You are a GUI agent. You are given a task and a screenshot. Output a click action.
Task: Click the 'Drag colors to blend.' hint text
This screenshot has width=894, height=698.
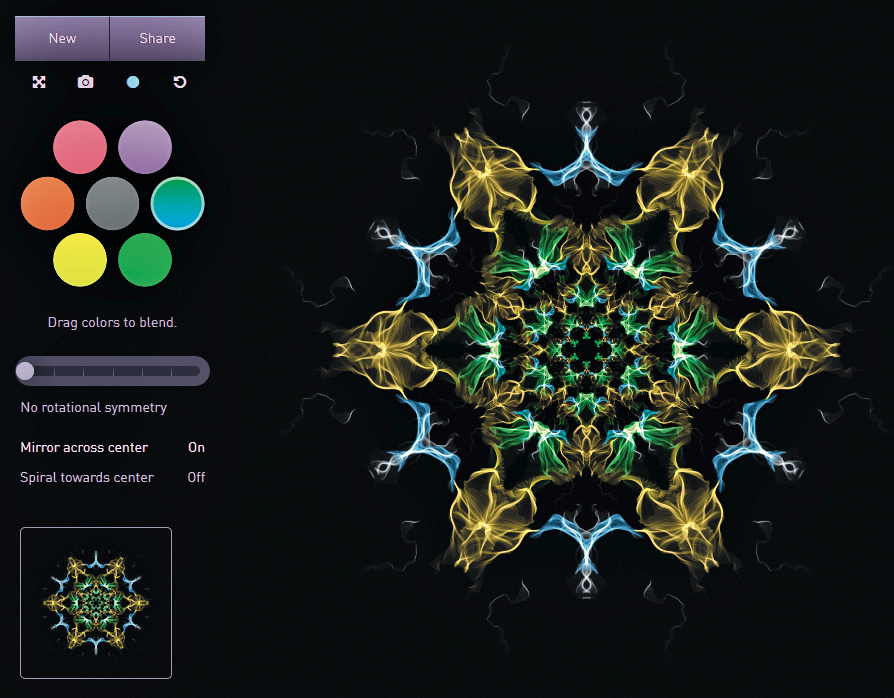pos(112,322)
